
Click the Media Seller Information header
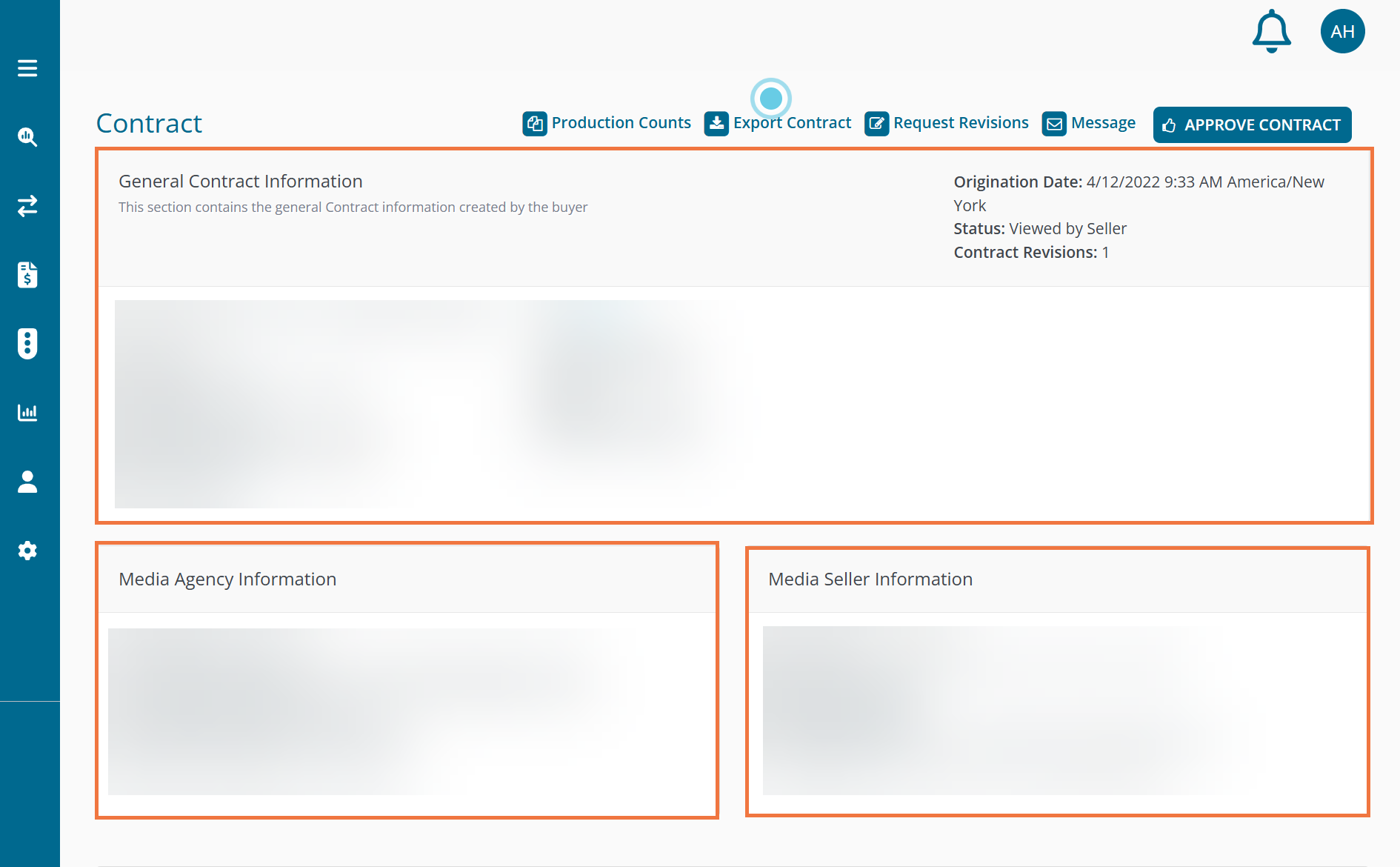(x=870, y=579)
